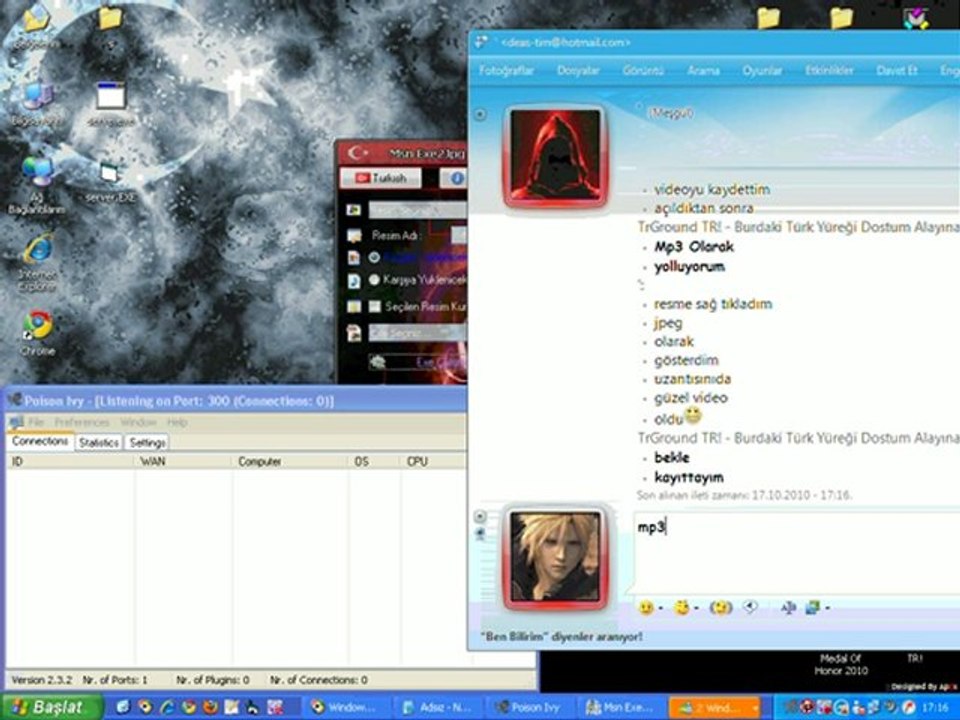The height and width of the screenshot is (720, 960).
Task: Open the Preferences menu in Poison Ivy
Action: coord(81,422)
